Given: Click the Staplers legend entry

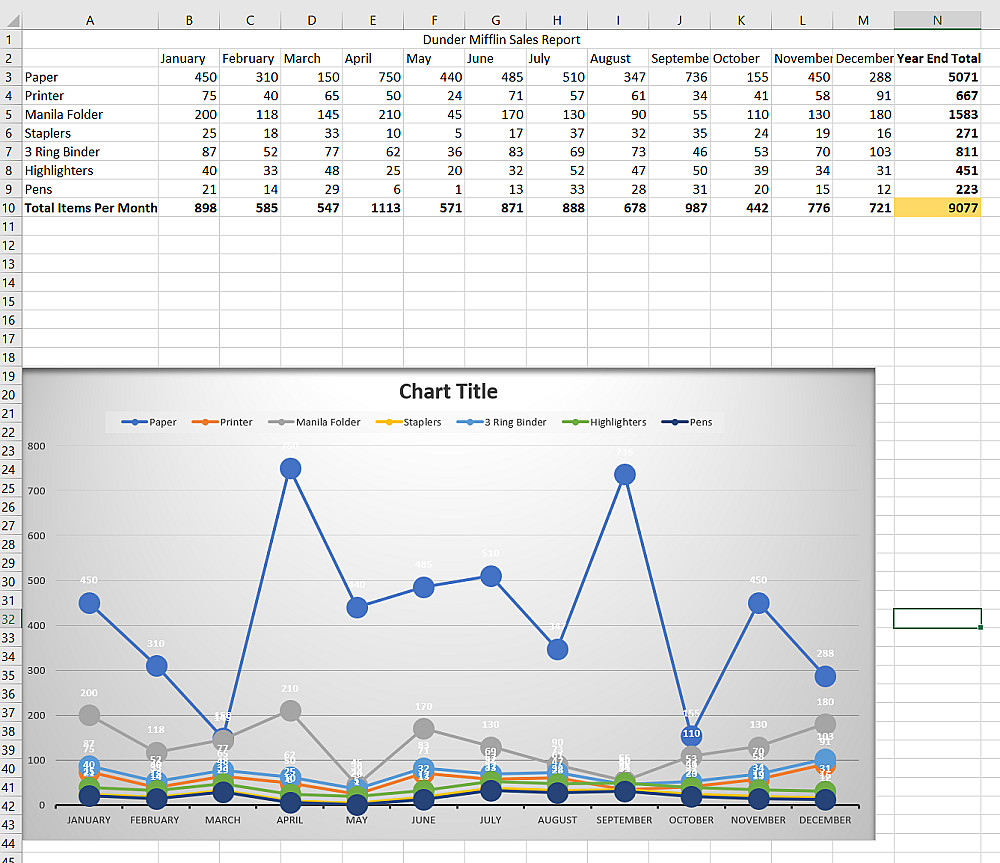Looking at the screenshot, I should 409,422.
